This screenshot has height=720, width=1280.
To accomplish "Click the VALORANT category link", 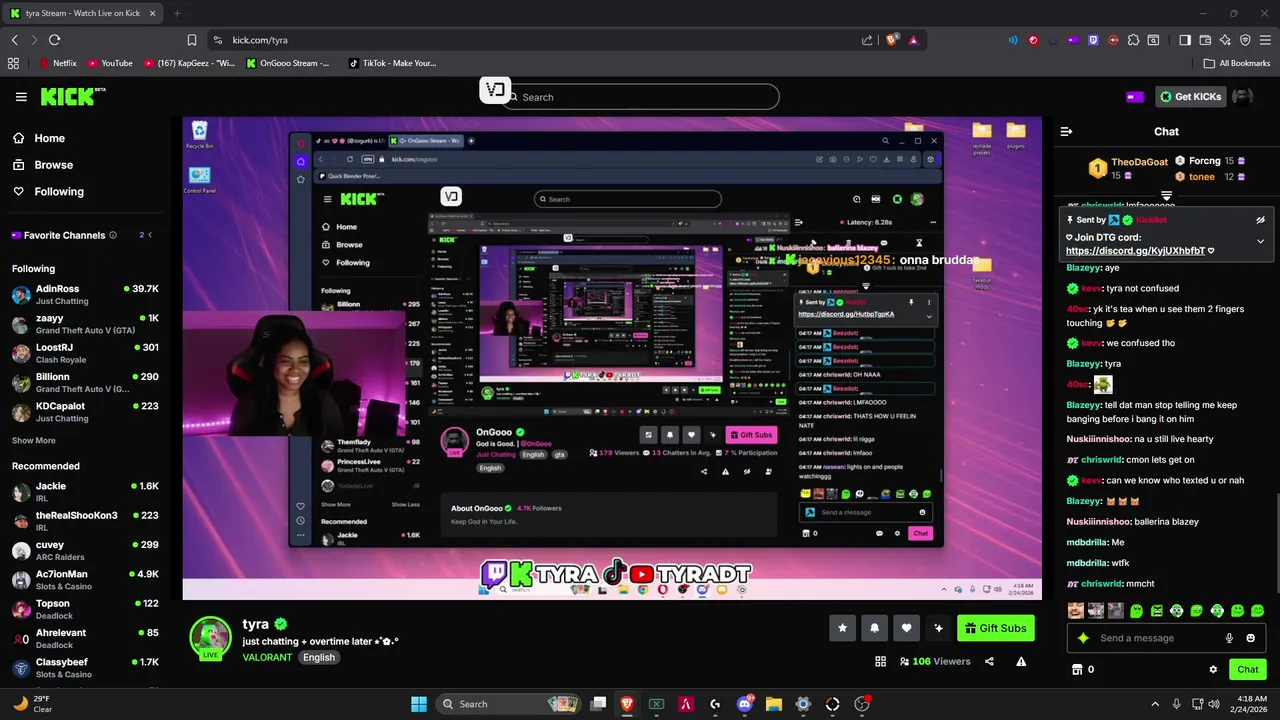I will [x=267, y=657].
